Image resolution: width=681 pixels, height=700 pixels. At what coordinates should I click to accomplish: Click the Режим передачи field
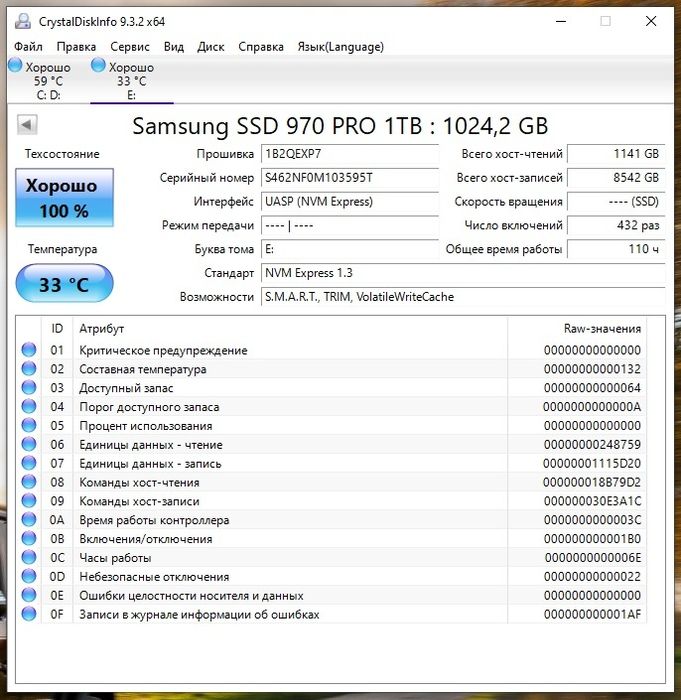350,225
